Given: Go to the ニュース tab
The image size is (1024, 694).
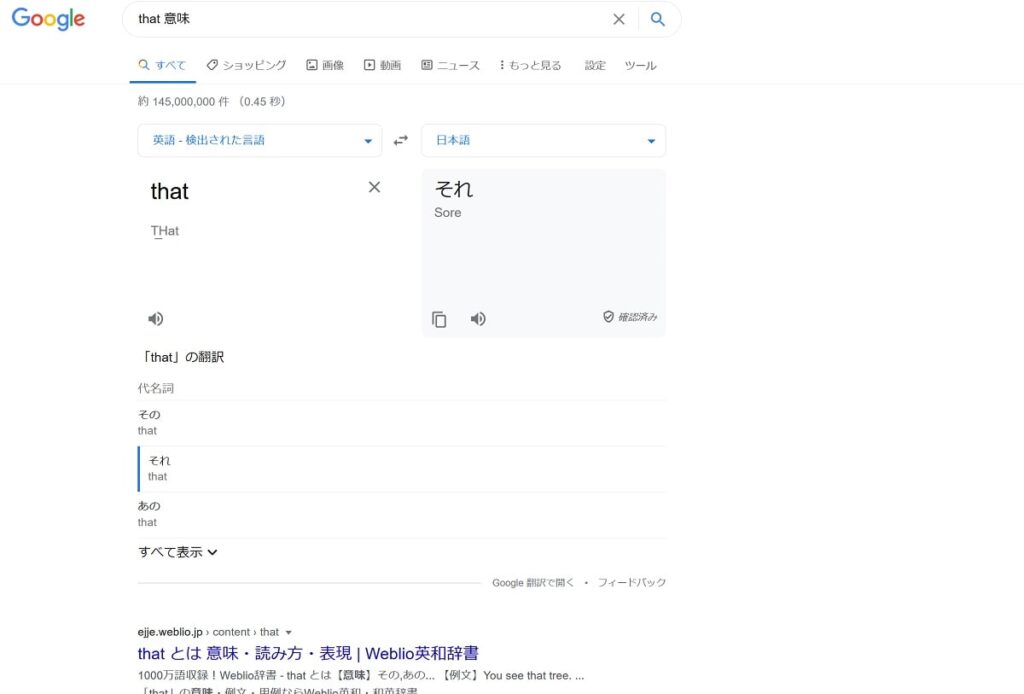Looking at the screenshot, I should point(450,65).
